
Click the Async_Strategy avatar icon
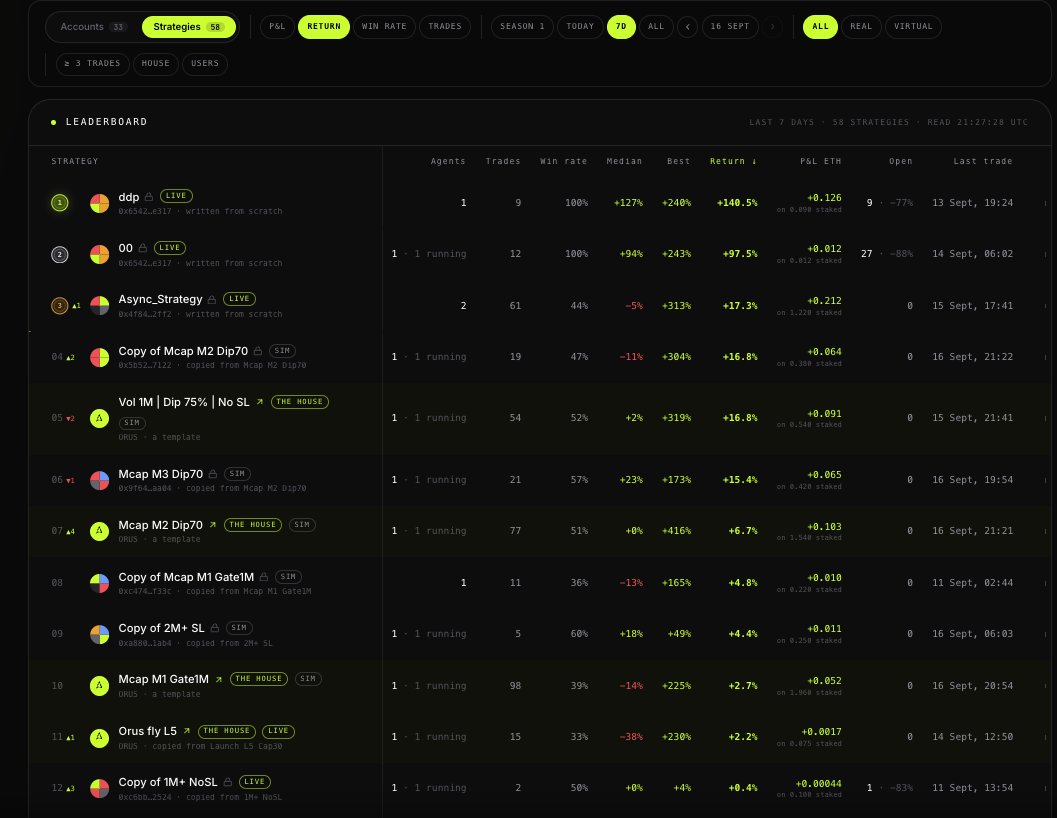pyautogui.click(x=100, y=305)
